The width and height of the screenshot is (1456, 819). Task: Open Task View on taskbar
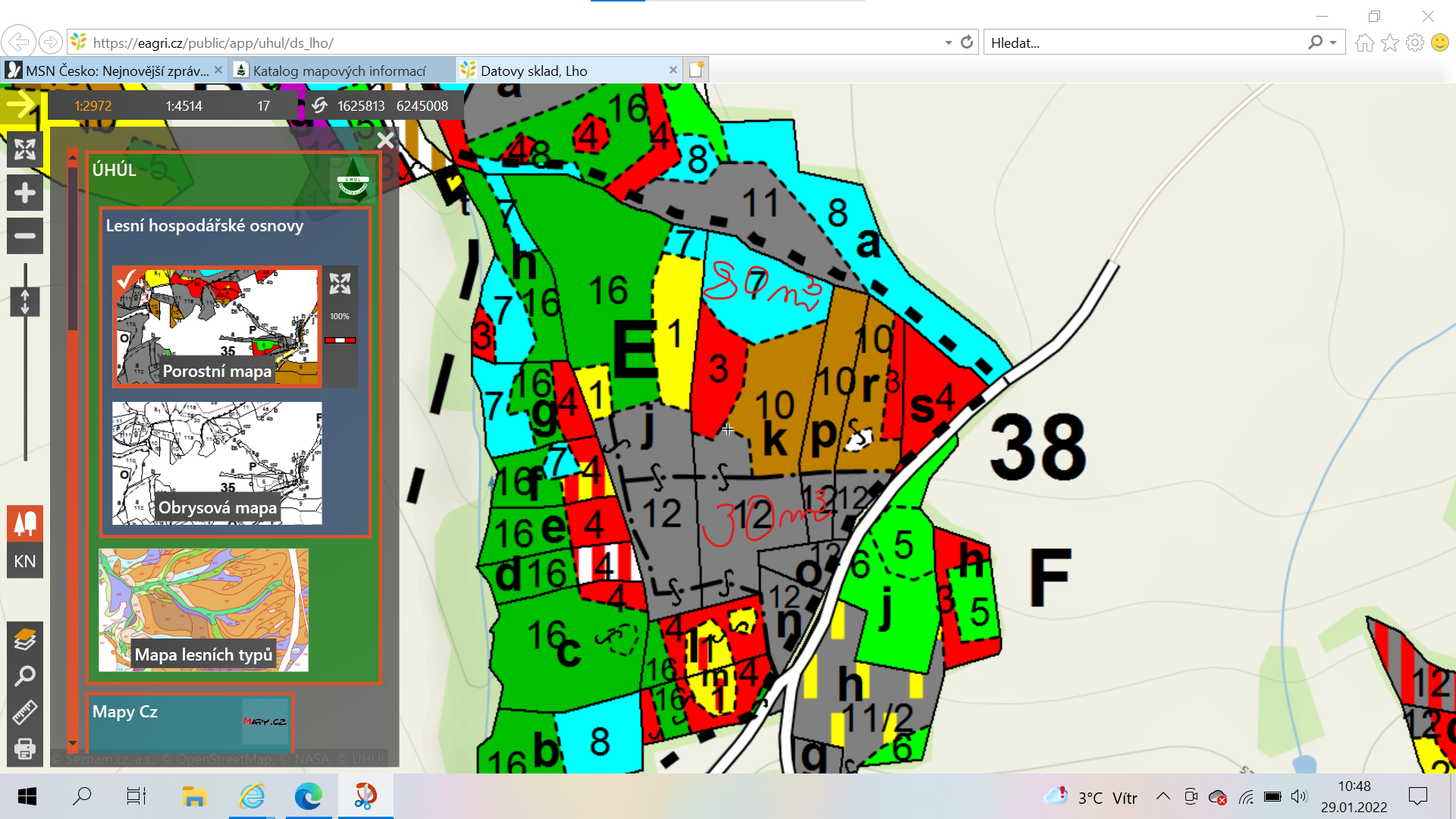point(136,796)
